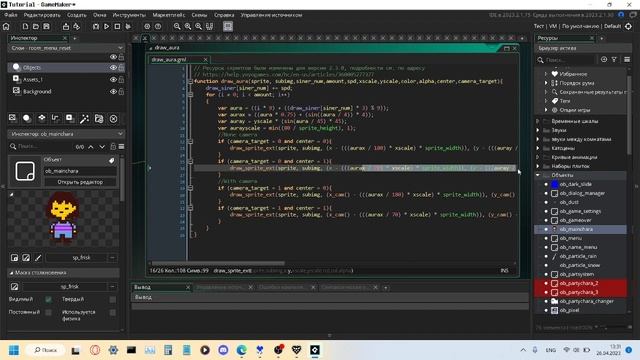Open the Справка menu
640x360 pixels.
pyautogui.click(x=224, y=15)
